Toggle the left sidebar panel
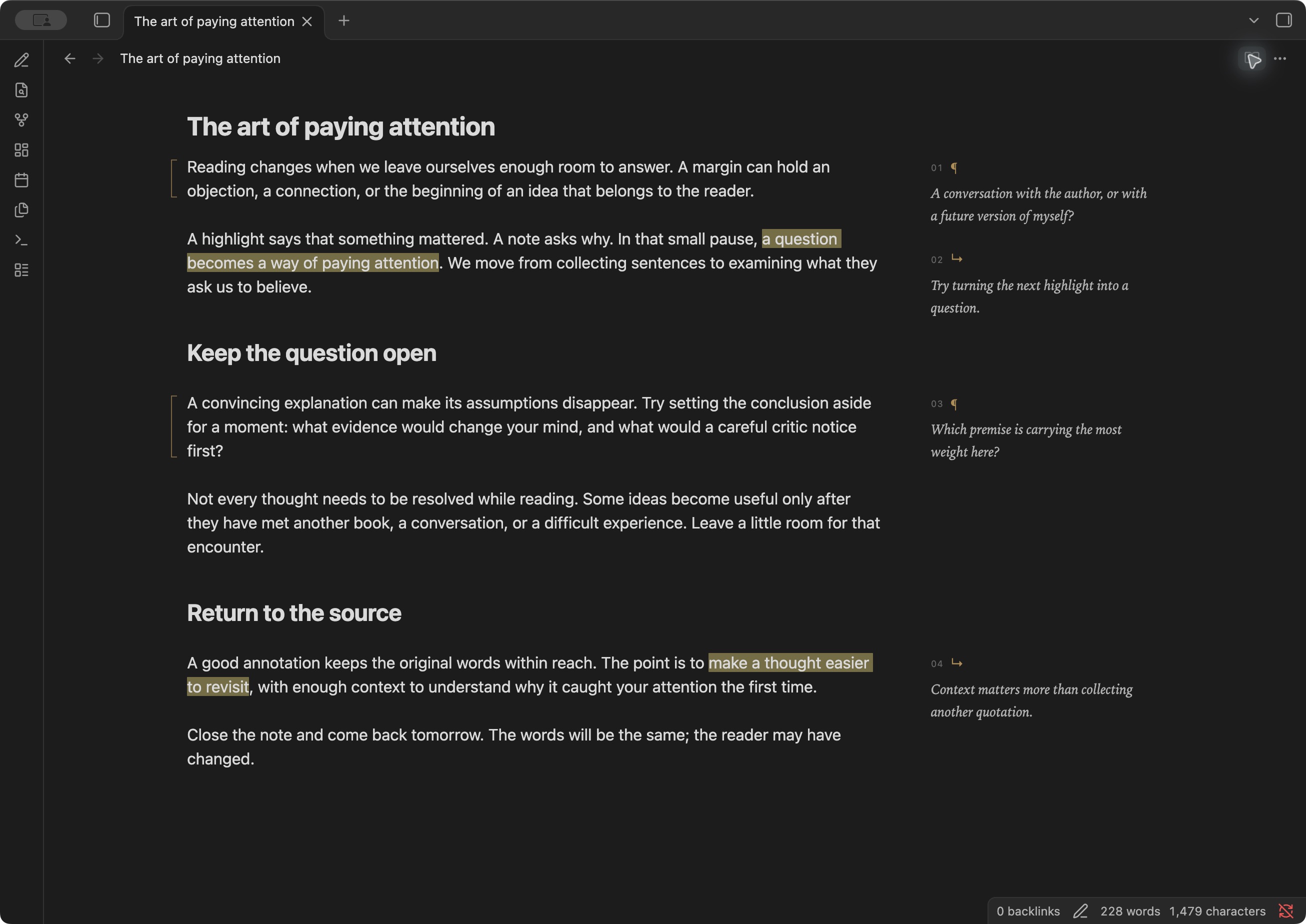This screenshot has height=924, width=1306. click(102, 20)
